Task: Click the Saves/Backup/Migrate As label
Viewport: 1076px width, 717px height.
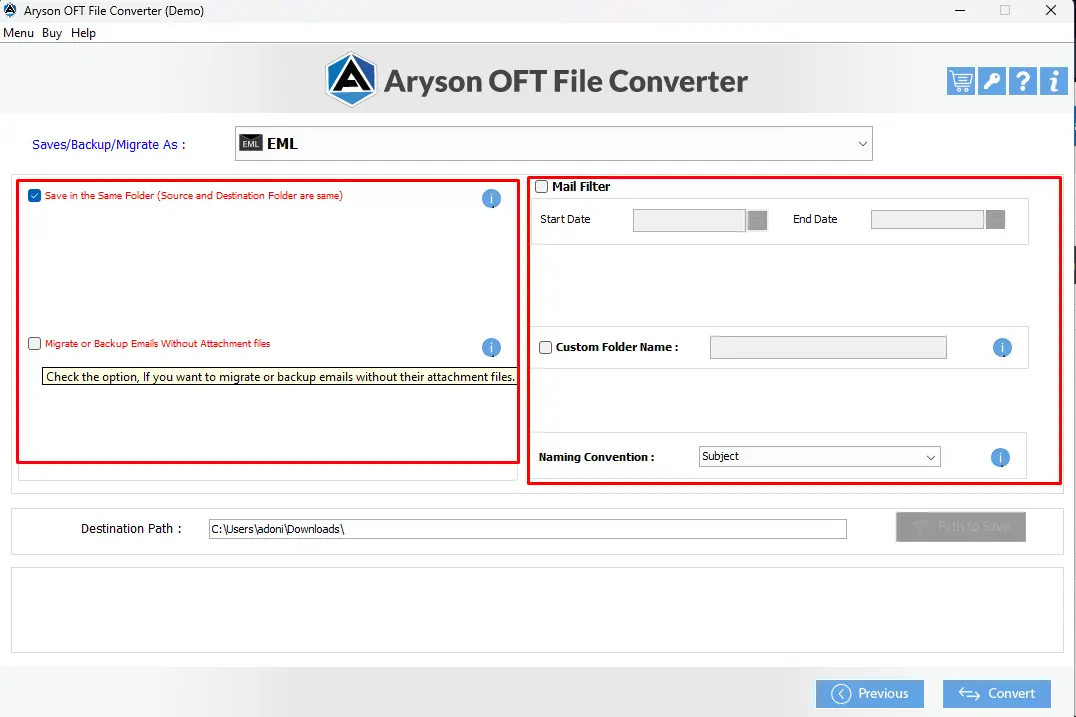Action: 108,145
